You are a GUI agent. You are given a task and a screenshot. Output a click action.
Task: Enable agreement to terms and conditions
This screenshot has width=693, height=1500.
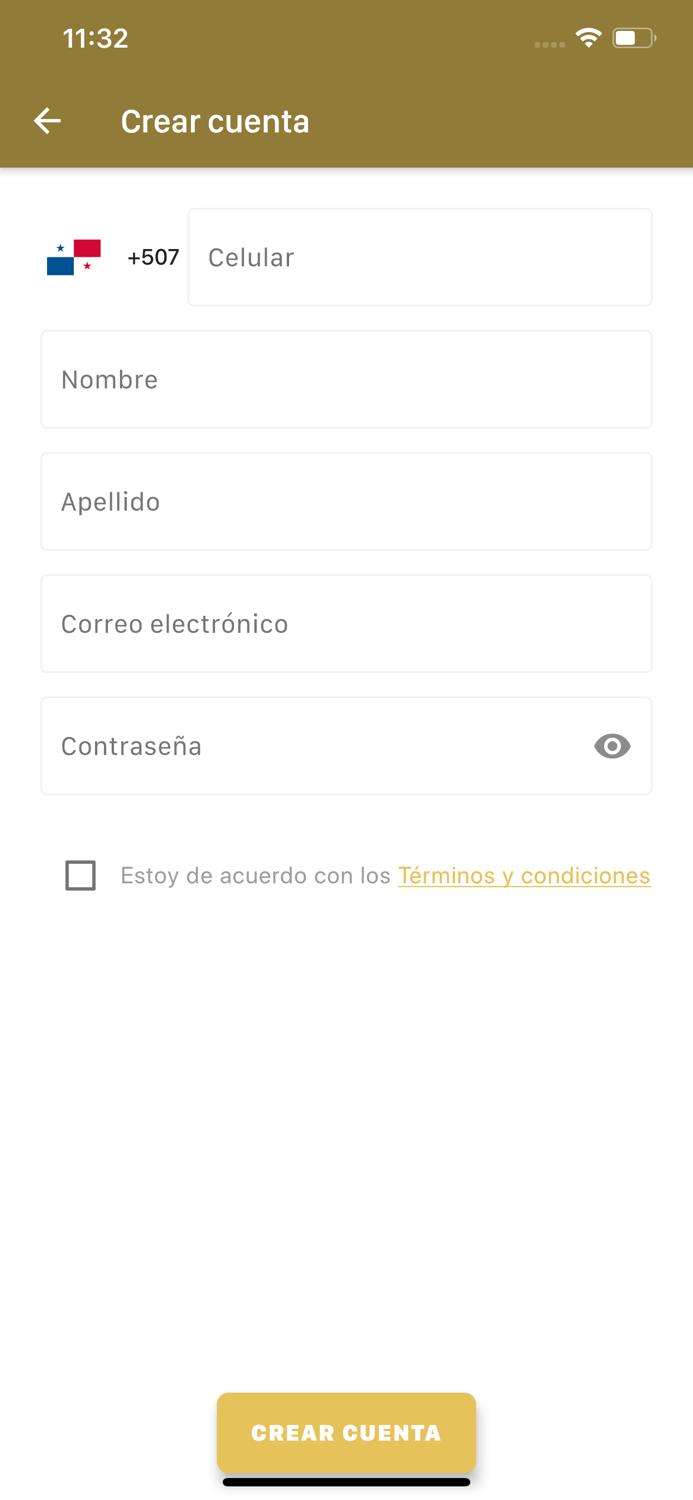coord(80,875)
